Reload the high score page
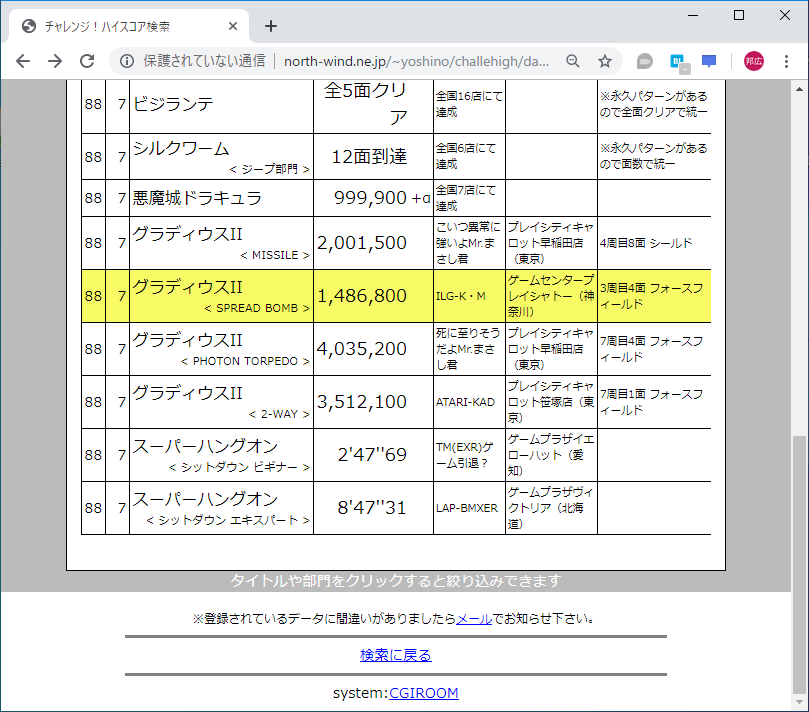809x712 pixels. (88, 60)
